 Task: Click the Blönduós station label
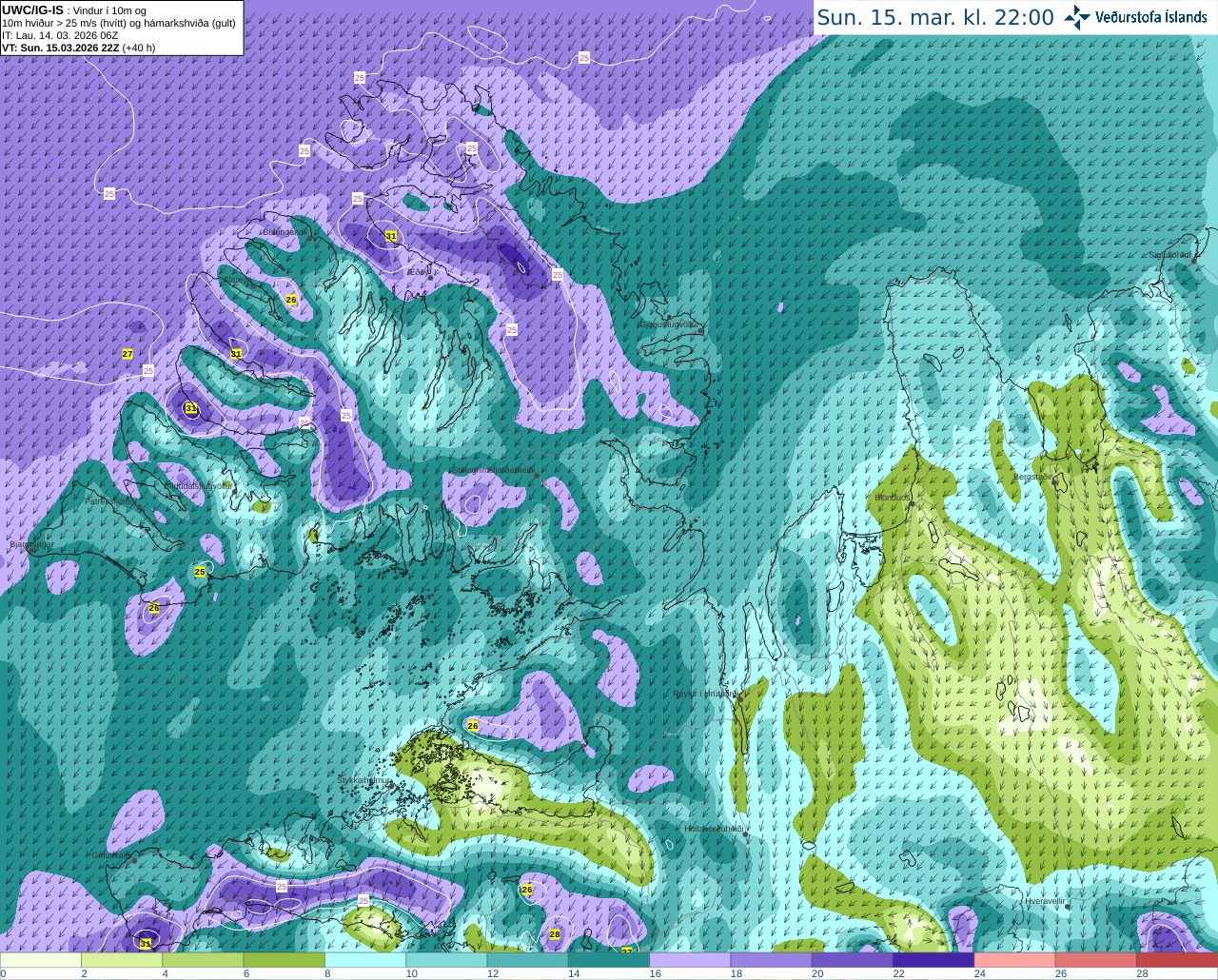point(893,497)
